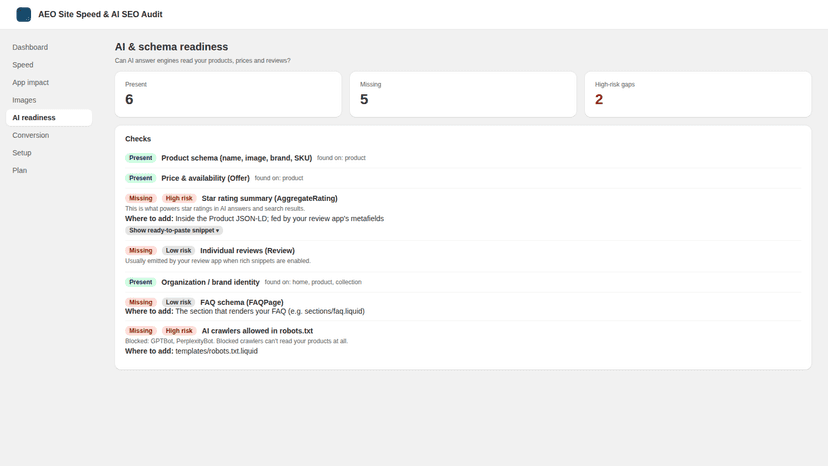This screenshot has width=828, height=466.
Task: Click the High risk badge on Star rating
Action: (179, 198)
